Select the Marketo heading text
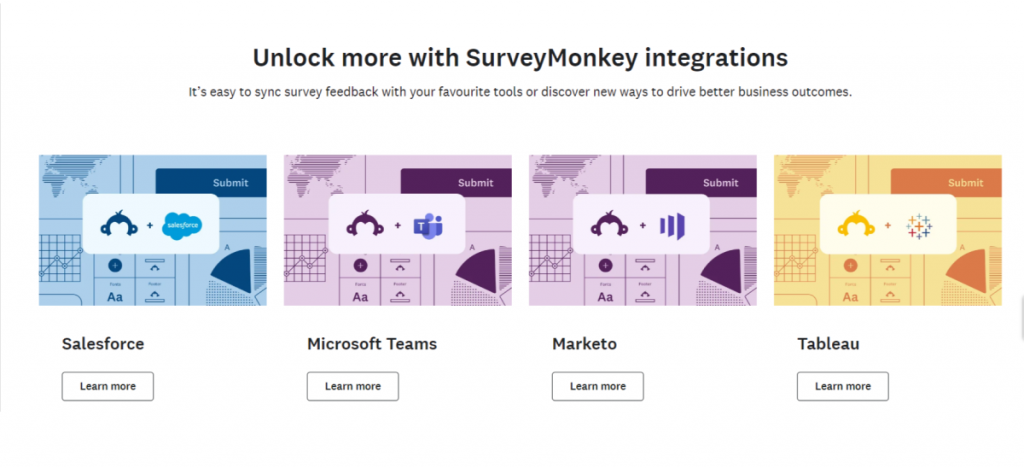Image resolution: width=1024 pixels, height=468 pixels. [x=584, y=344]
